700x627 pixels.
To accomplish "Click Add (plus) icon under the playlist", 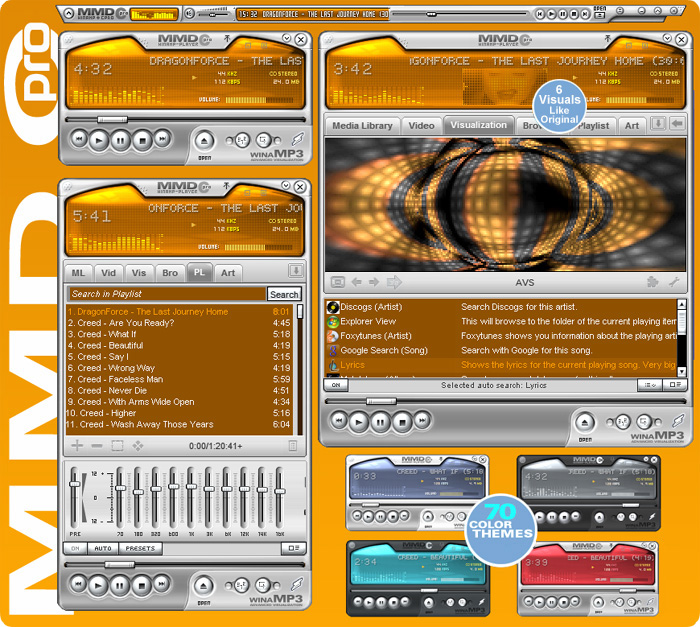I will 77,445.
